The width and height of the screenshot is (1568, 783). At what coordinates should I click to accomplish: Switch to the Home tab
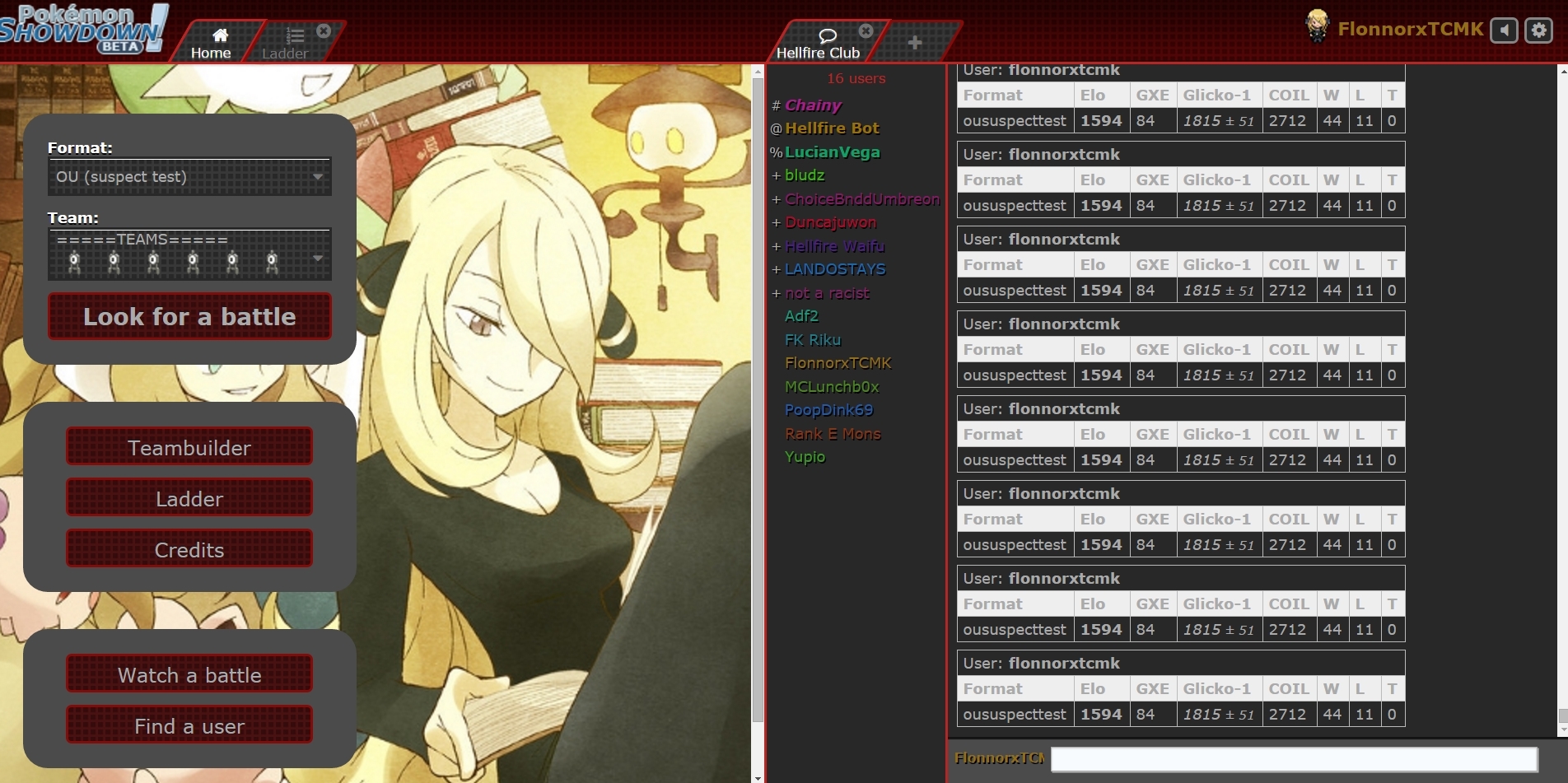(211, 43)
